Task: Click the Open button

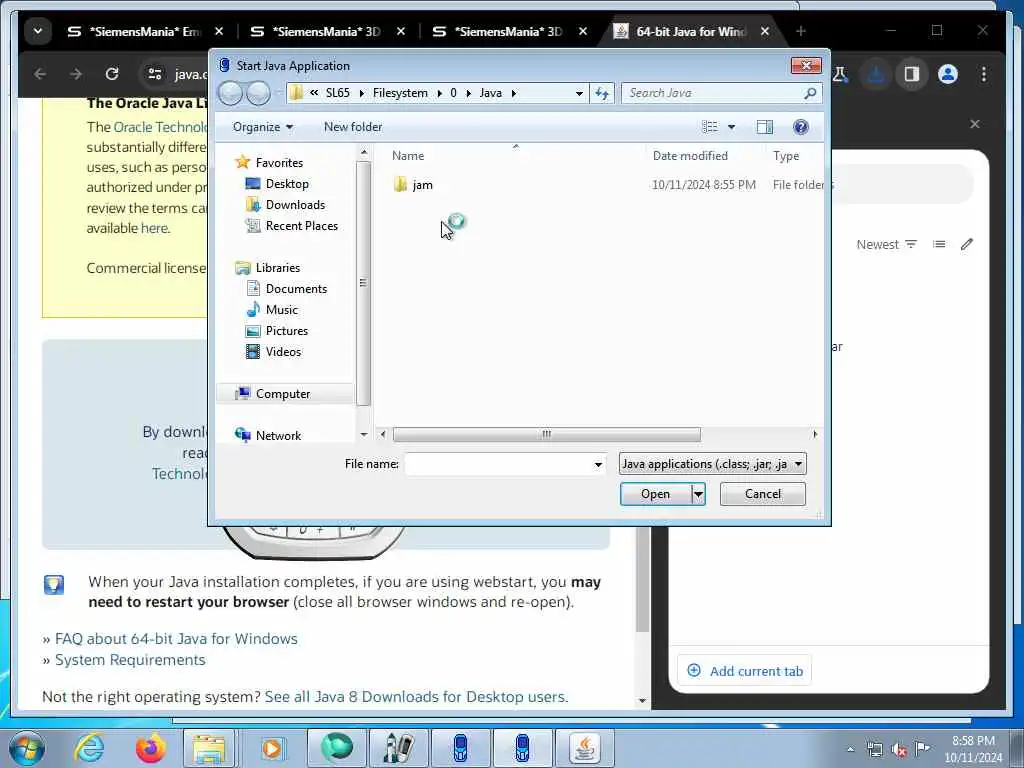Action: click(x=656, y=494)
